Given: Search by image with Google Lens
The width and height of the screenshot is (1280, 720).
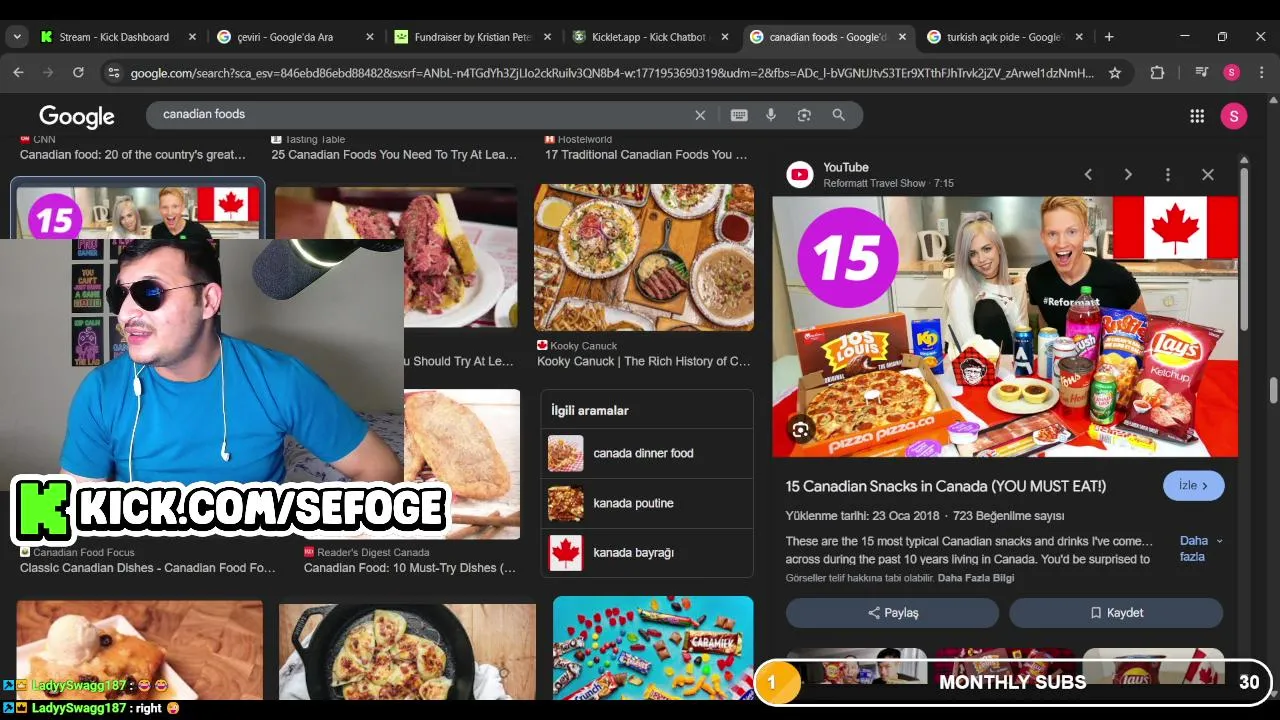Looking at the screenshot, I should [804, 115].
